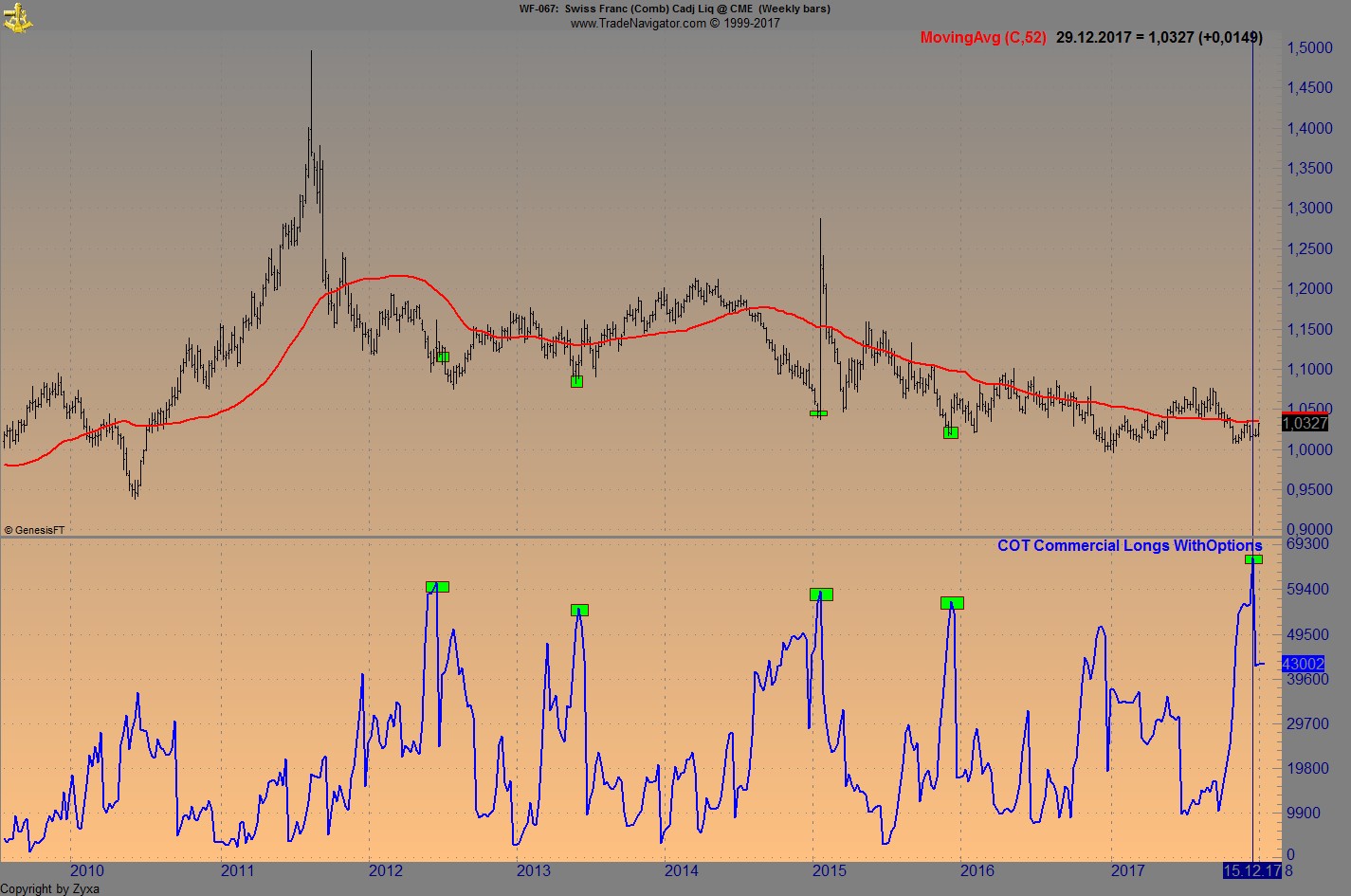The width and height of the screenshot is (1351, 896).
Task: Click the 1,4000 price axis label
Action: (x=1309, y=129)
